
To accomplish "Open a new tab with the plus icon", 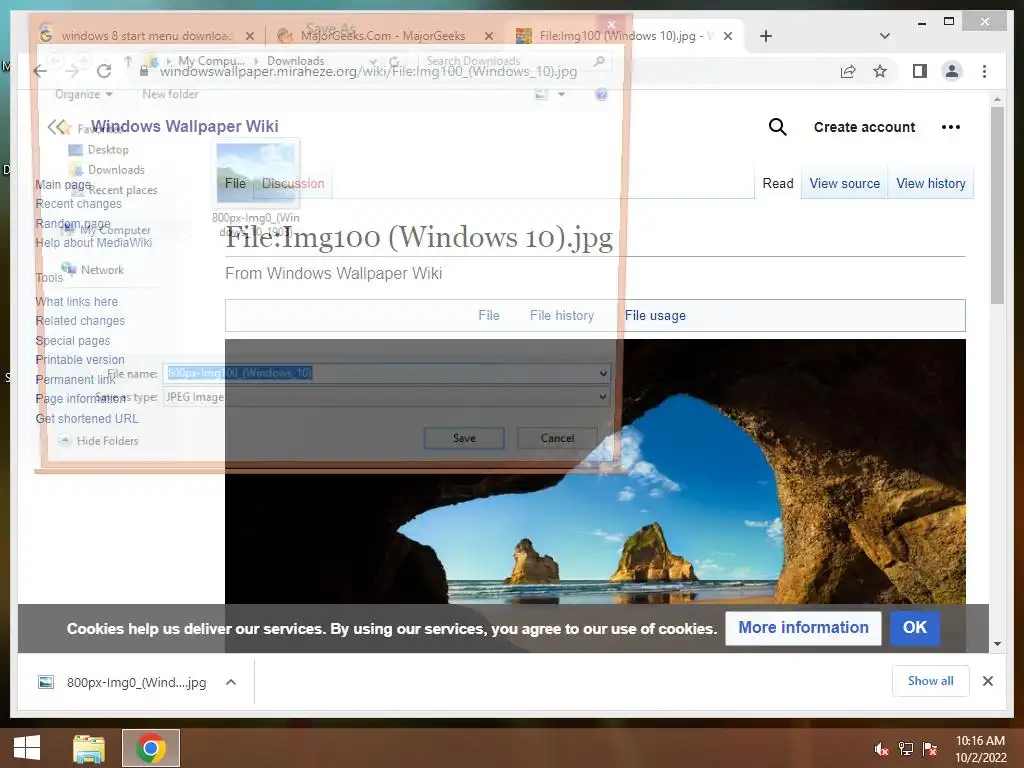I will (x=766, y=36).
